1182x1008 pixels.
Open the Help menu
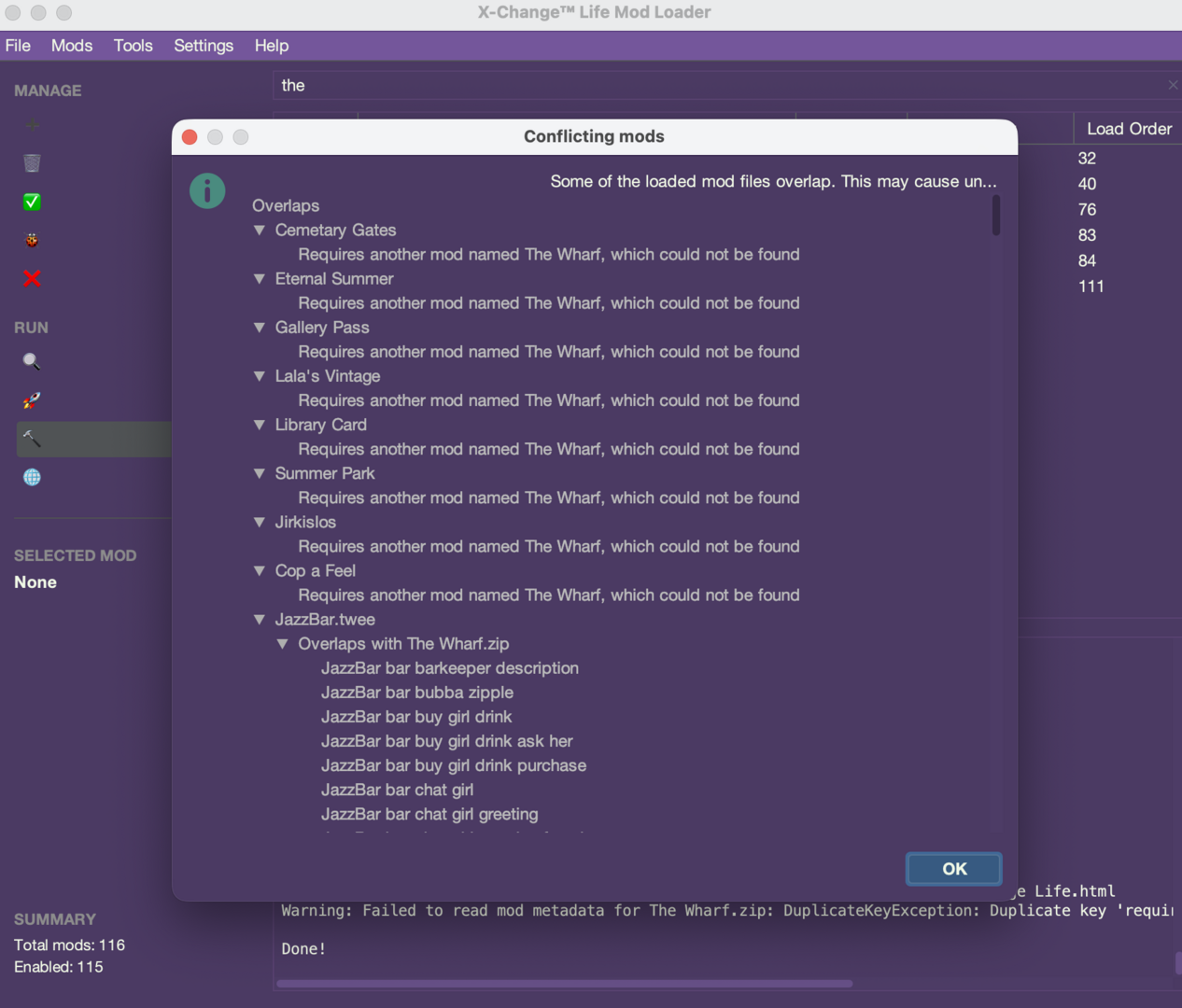[x=272, y=46]
